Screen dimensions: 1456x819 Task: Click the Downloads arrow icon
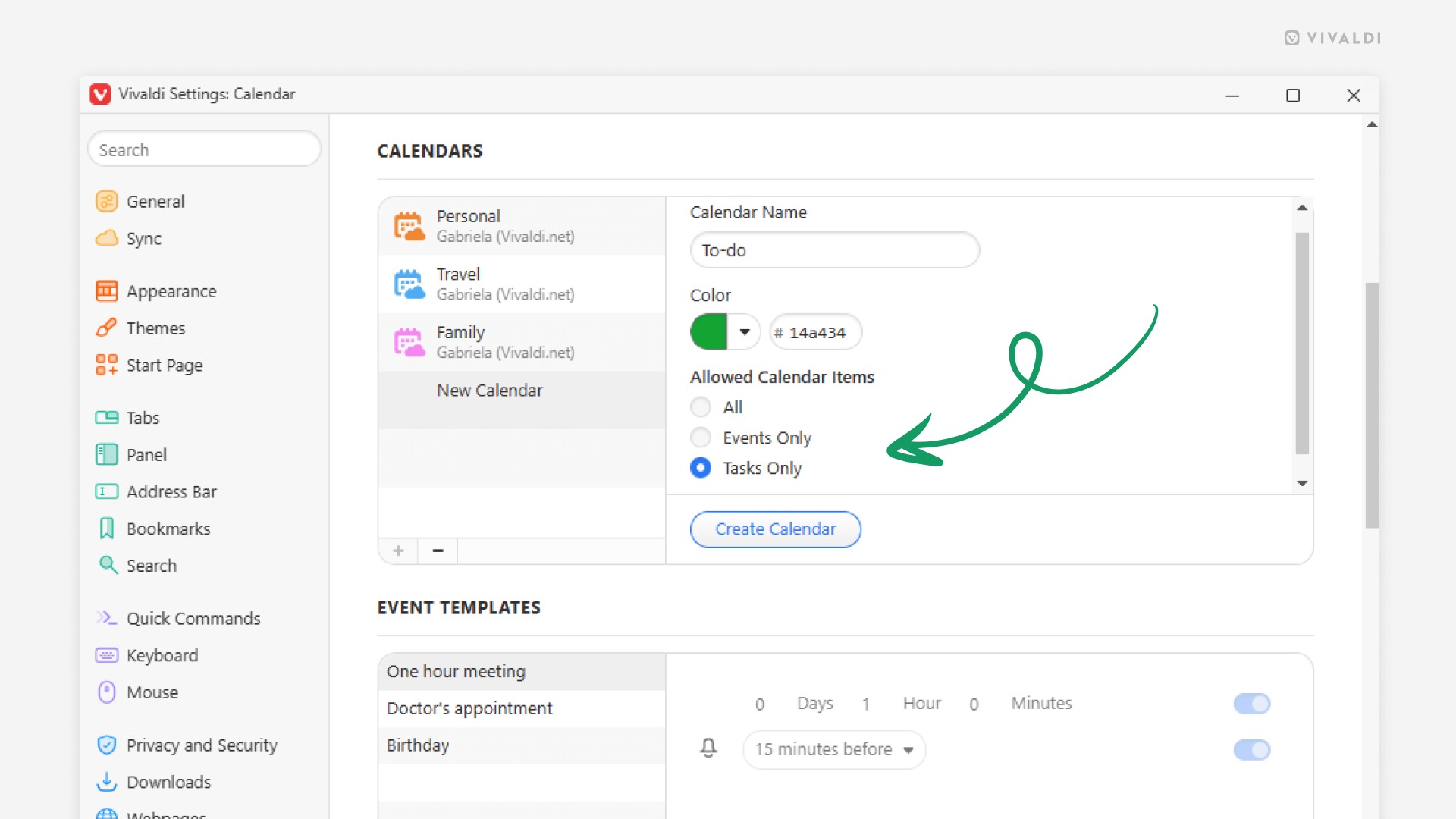click(x=107, y=782)
